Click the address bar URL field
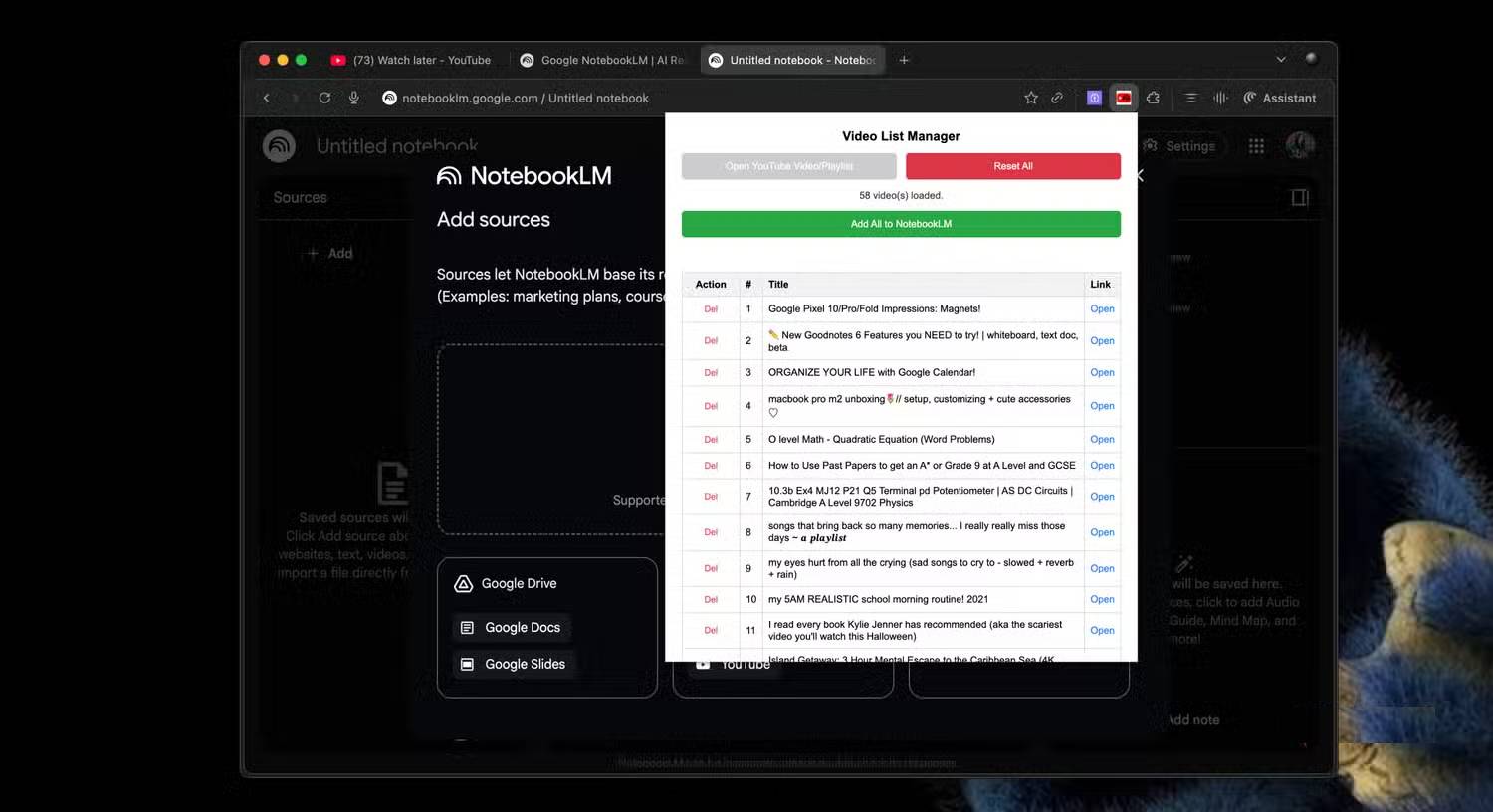 click(x=526, y=98)
